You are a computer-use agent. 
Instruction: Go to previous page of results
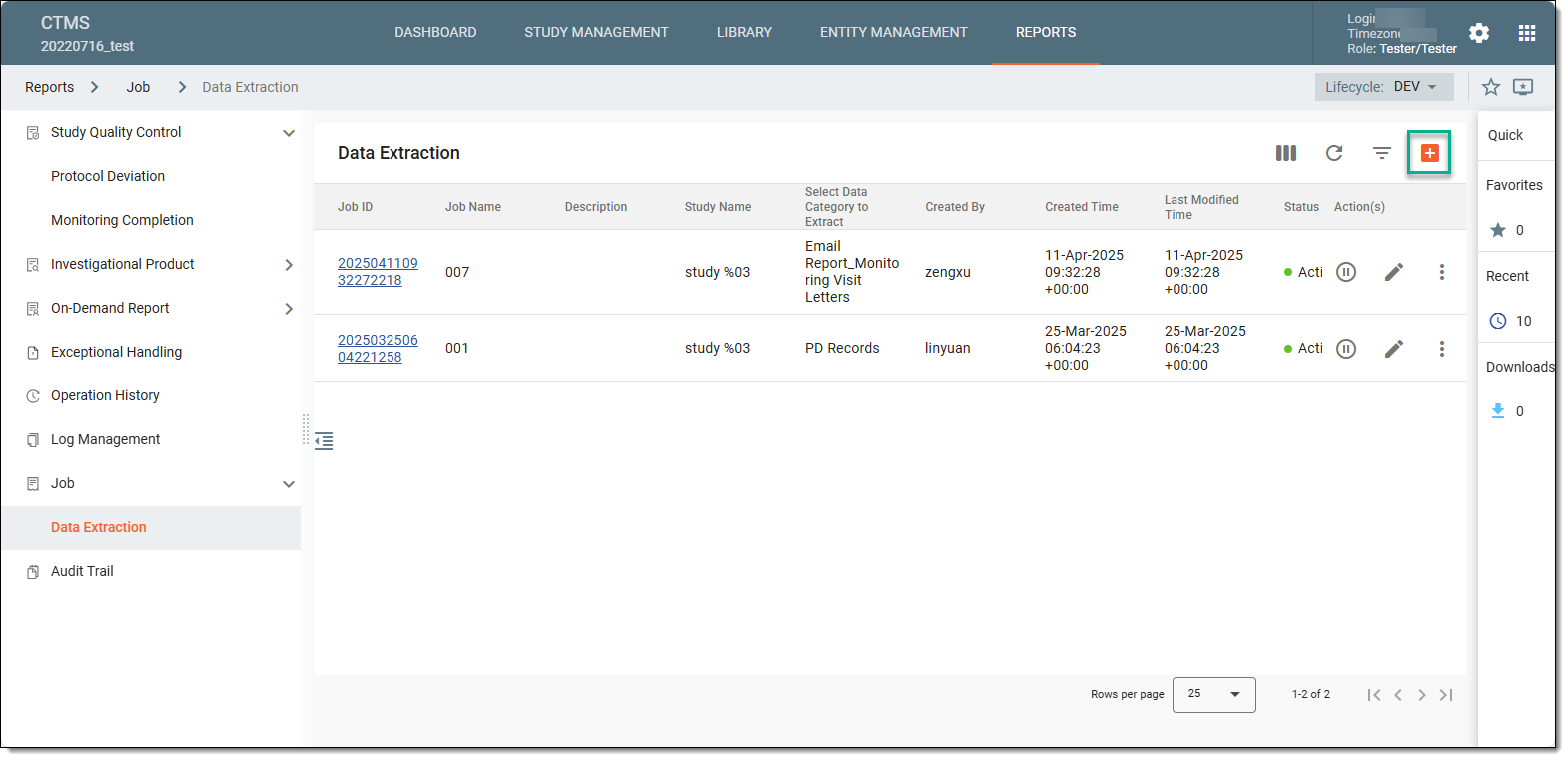coord(1398,695)
